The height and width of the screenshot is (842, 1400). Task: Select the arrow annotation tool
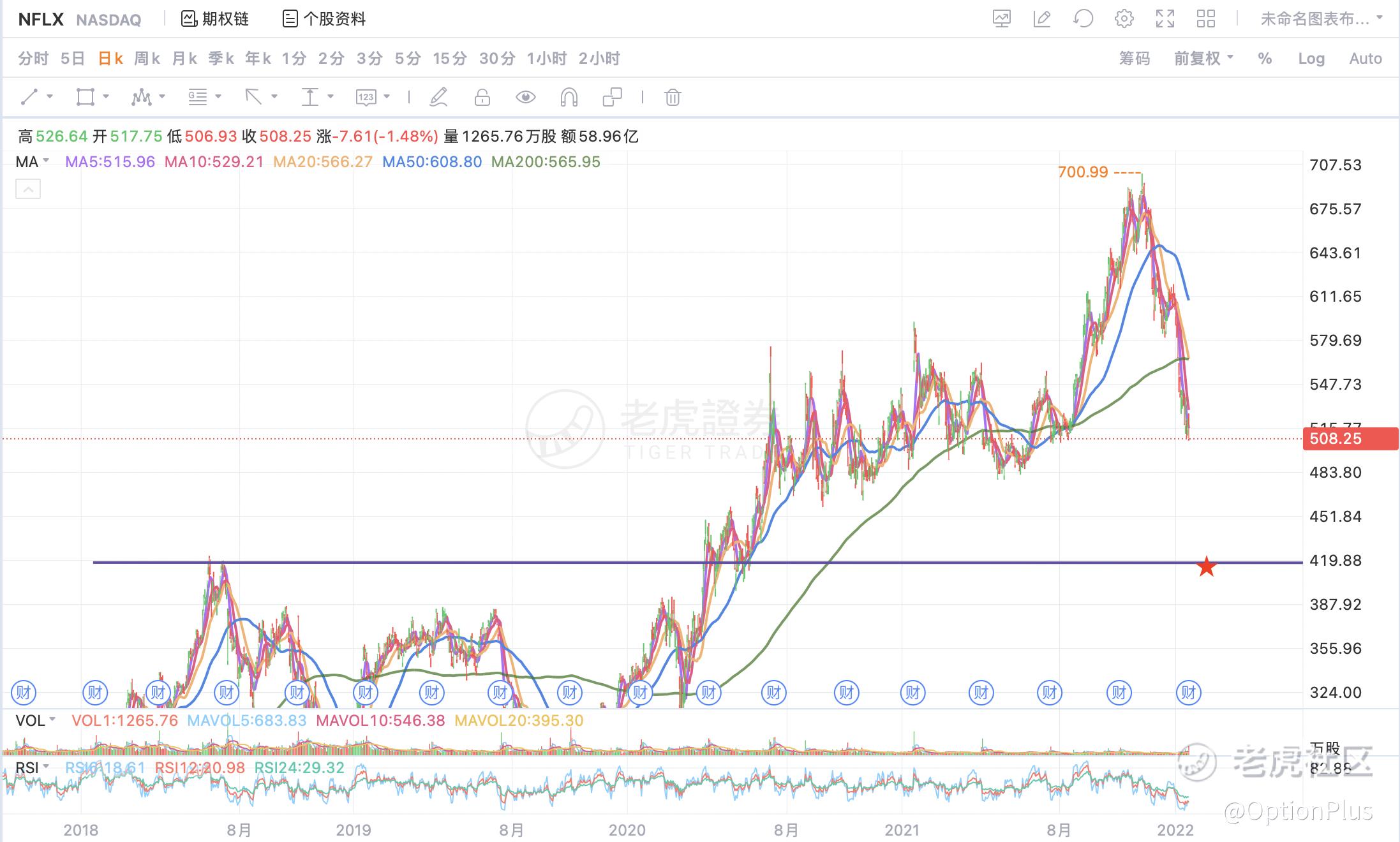254,97
